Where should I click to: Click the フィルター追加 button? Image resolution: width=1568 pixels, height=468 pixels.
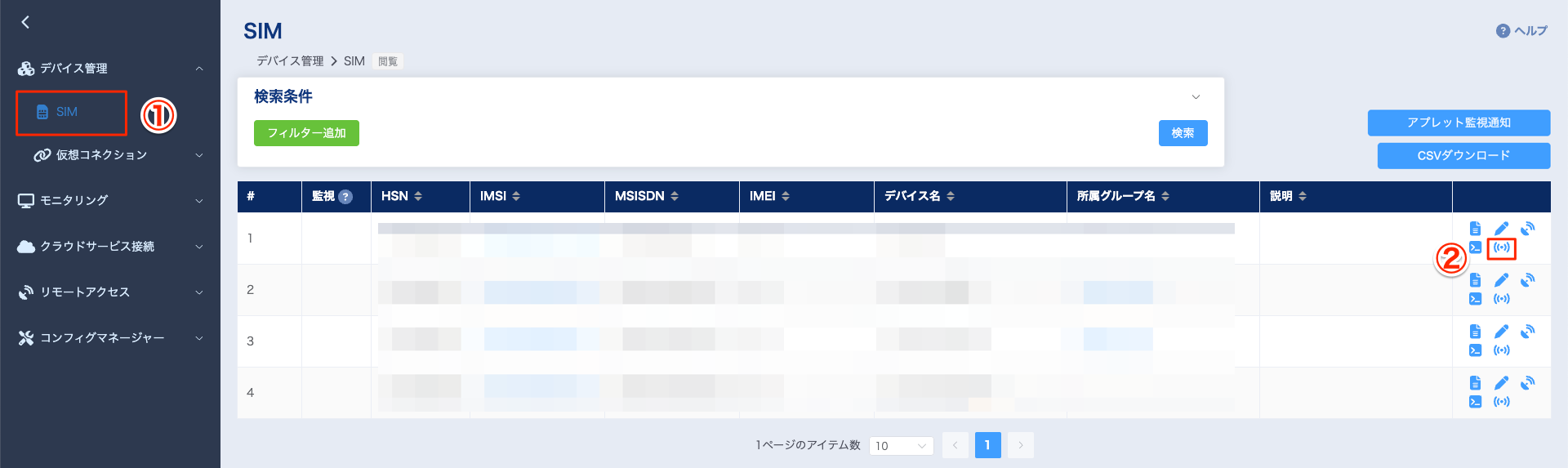306,133
